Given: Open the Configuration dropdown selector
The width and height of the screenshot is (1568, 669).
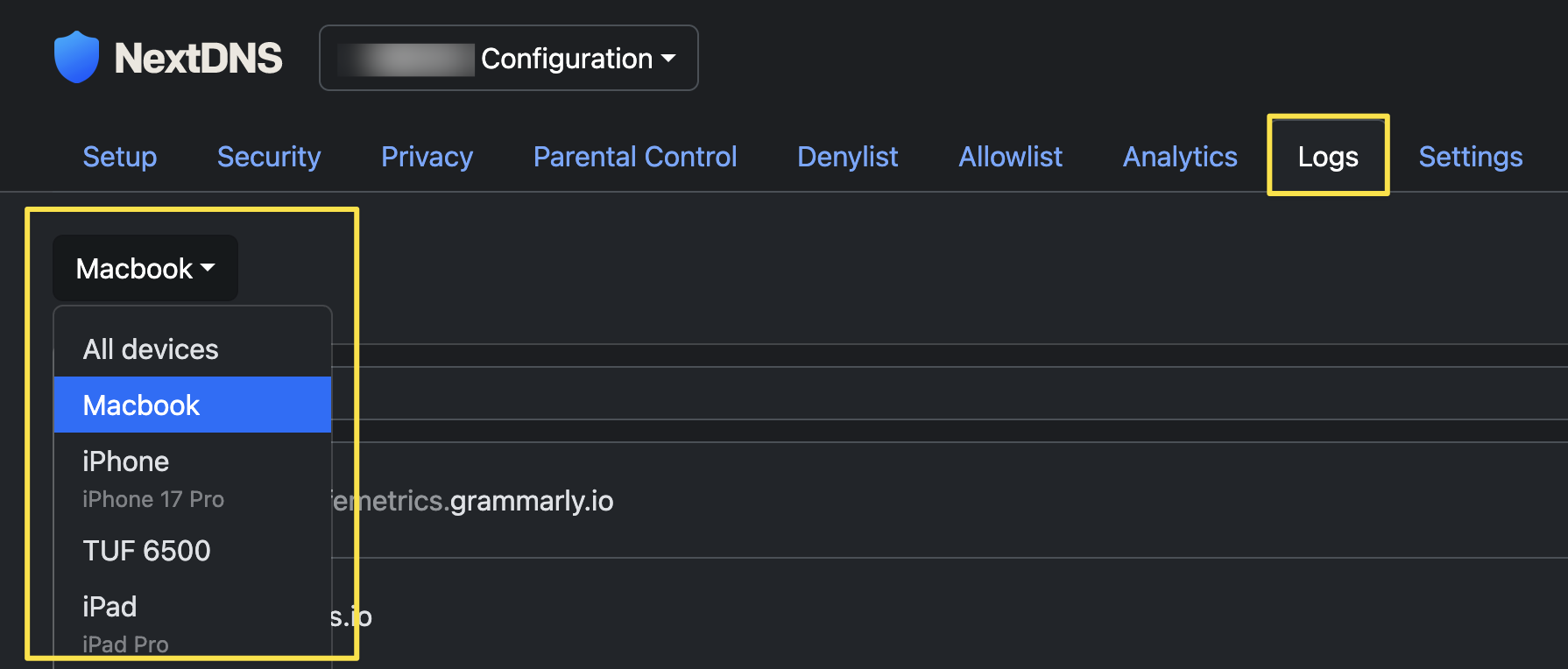Looking at the screenshot, I should (x=509, y=58).
